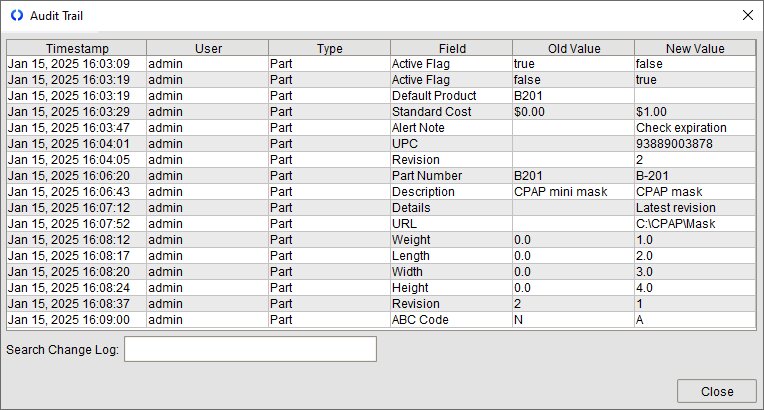Image resolution: width=764 pixels, height=410 pixels.
Task: Click the Description field cell
Action: (450, 192)
